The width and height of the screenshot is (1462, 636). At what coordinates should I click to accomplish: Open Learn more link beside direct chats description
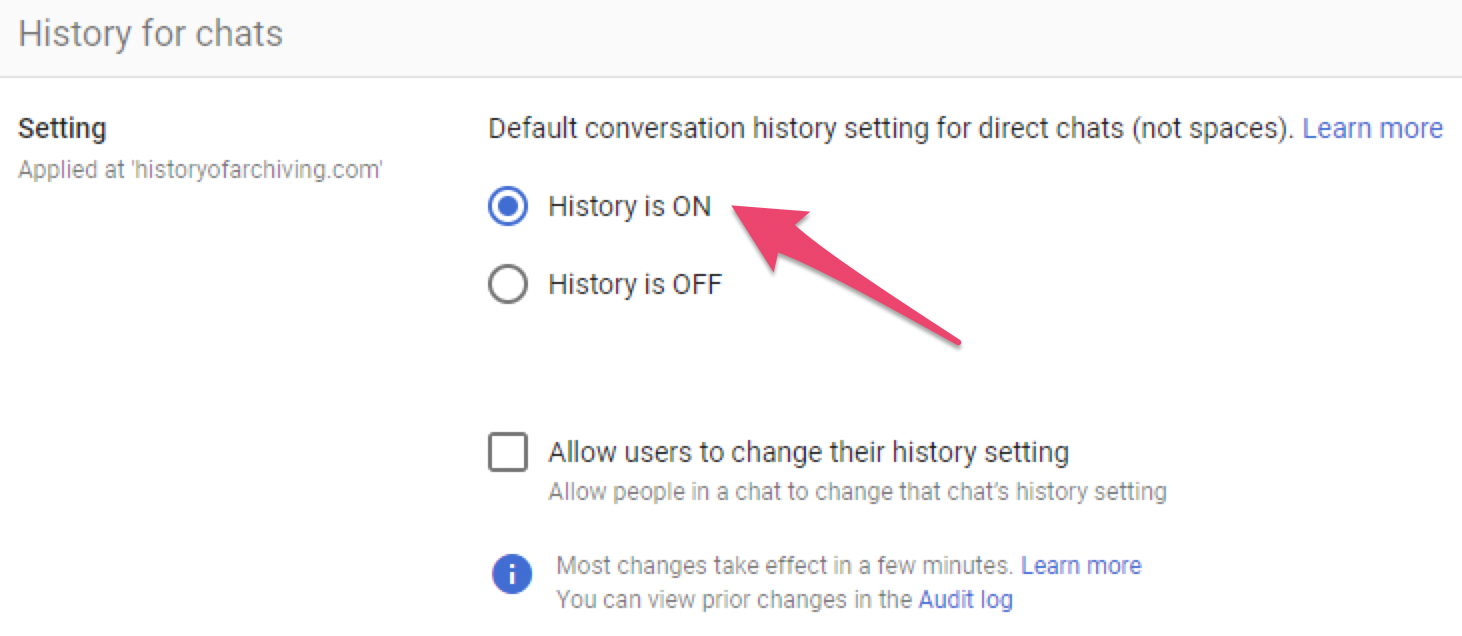click(1372, 129)
